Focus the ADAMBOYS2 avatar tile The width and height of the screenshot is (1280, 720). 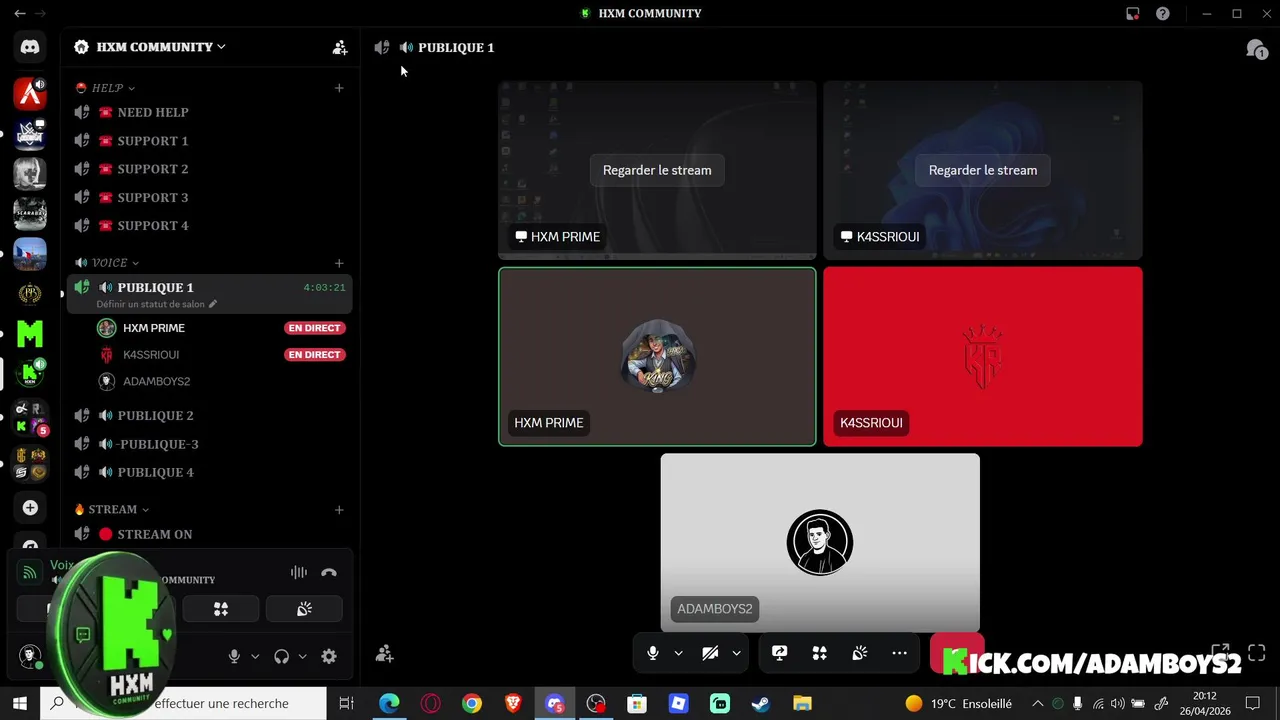tap(820, 543)
